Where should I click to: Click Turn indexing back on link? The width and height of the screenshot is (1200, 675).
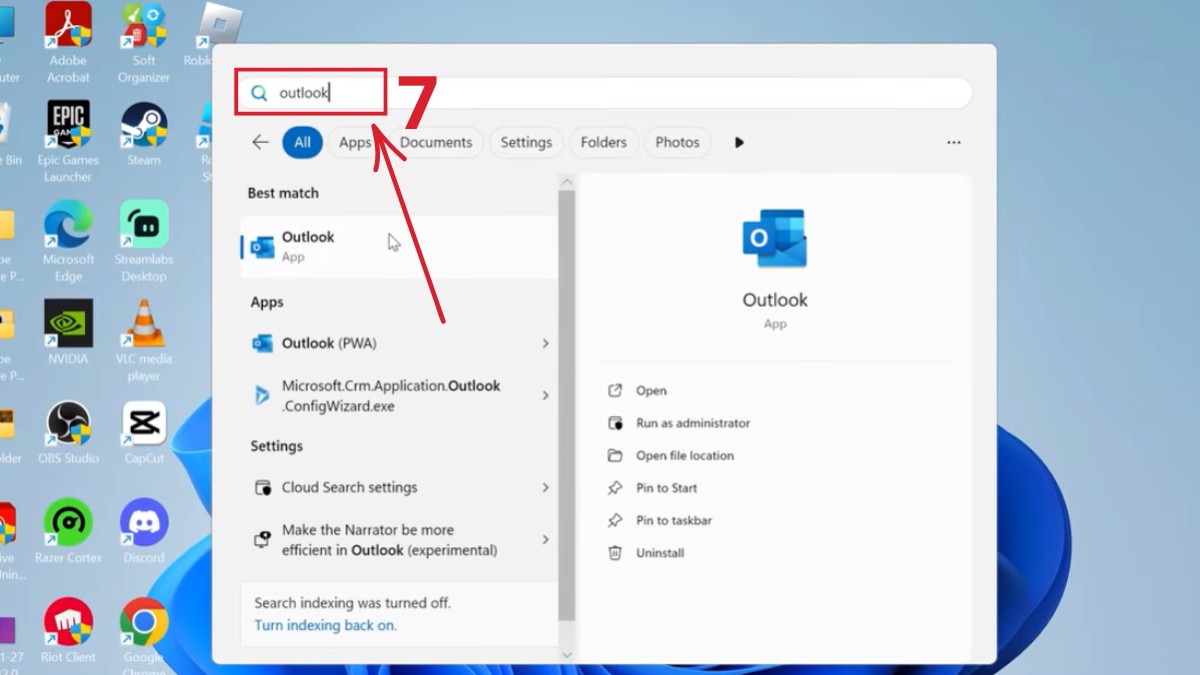click(x=325, y=625)
